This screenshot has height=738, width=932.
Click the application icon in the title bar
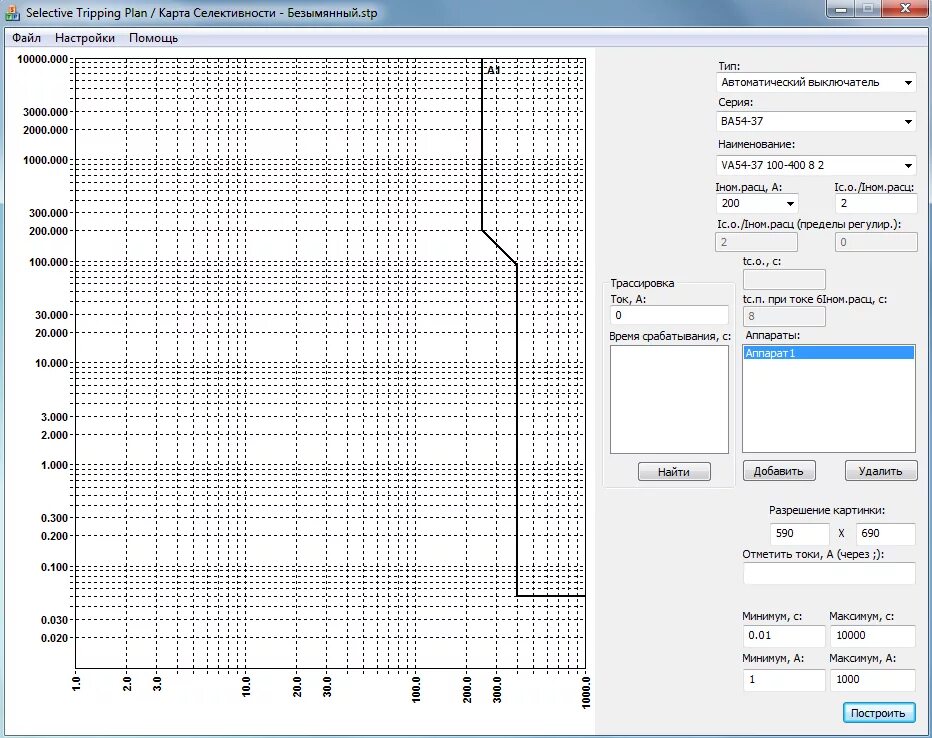(x=12, y=12)
